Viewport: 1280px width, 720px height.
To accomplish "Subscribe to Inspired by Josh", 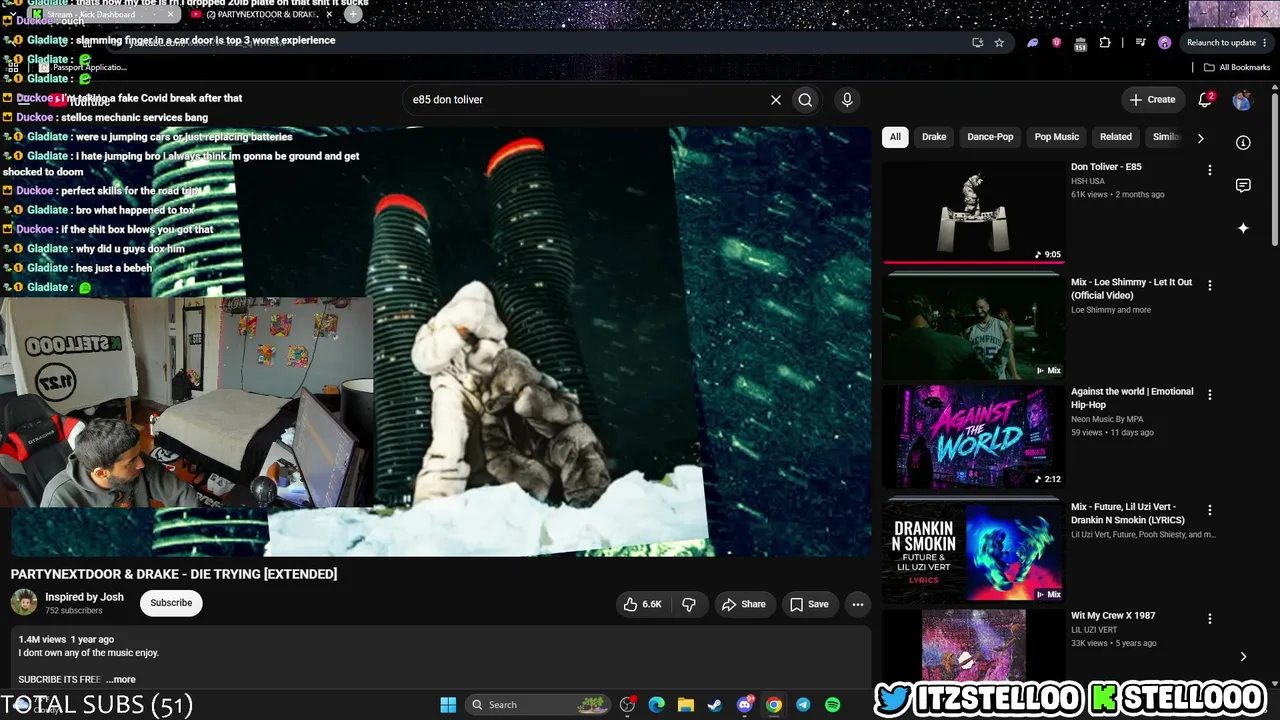I will (x=171, y=603).
